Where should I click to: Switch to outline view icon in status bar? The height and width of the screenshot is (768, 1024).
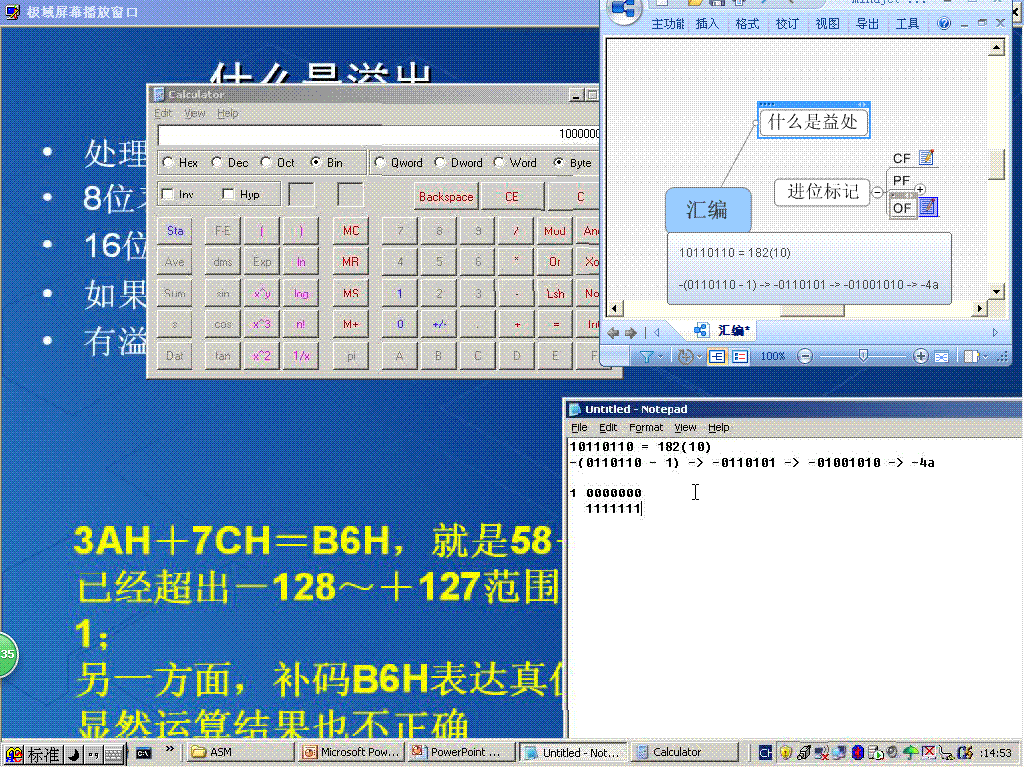click(740, 357)
